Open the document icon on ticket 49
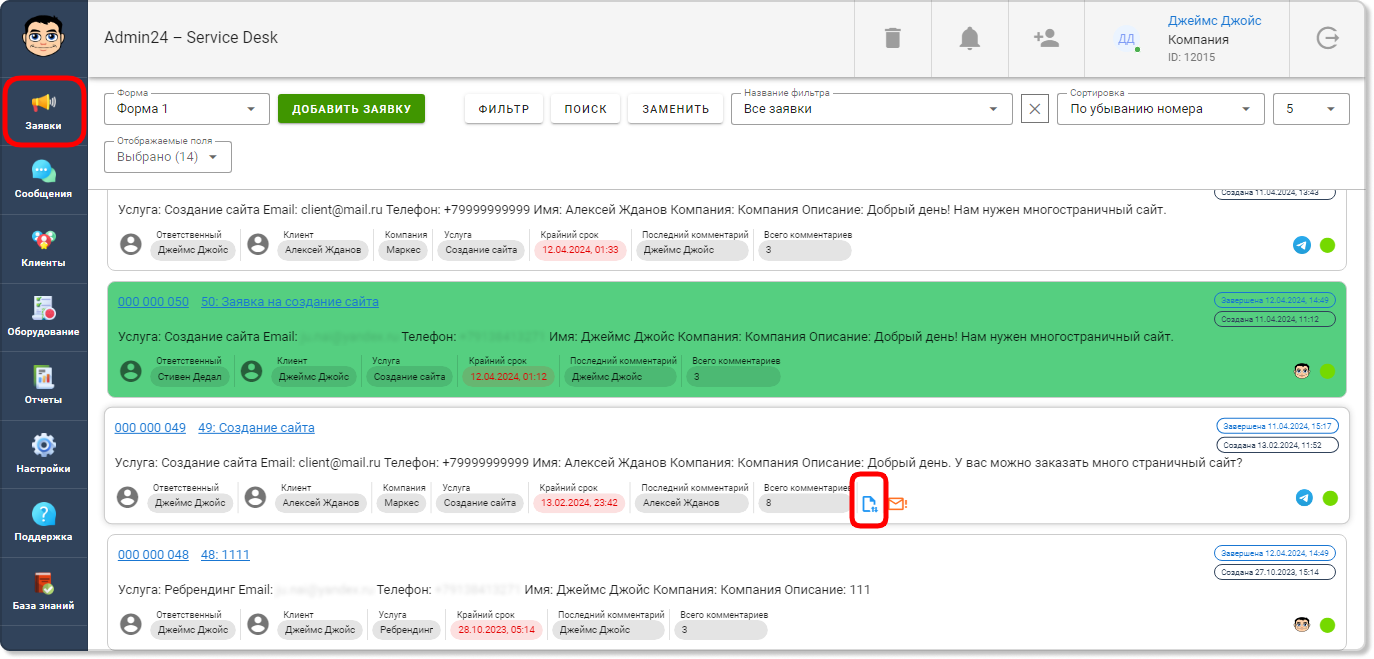Screen dimensions: 1374x659 [869, 504]
